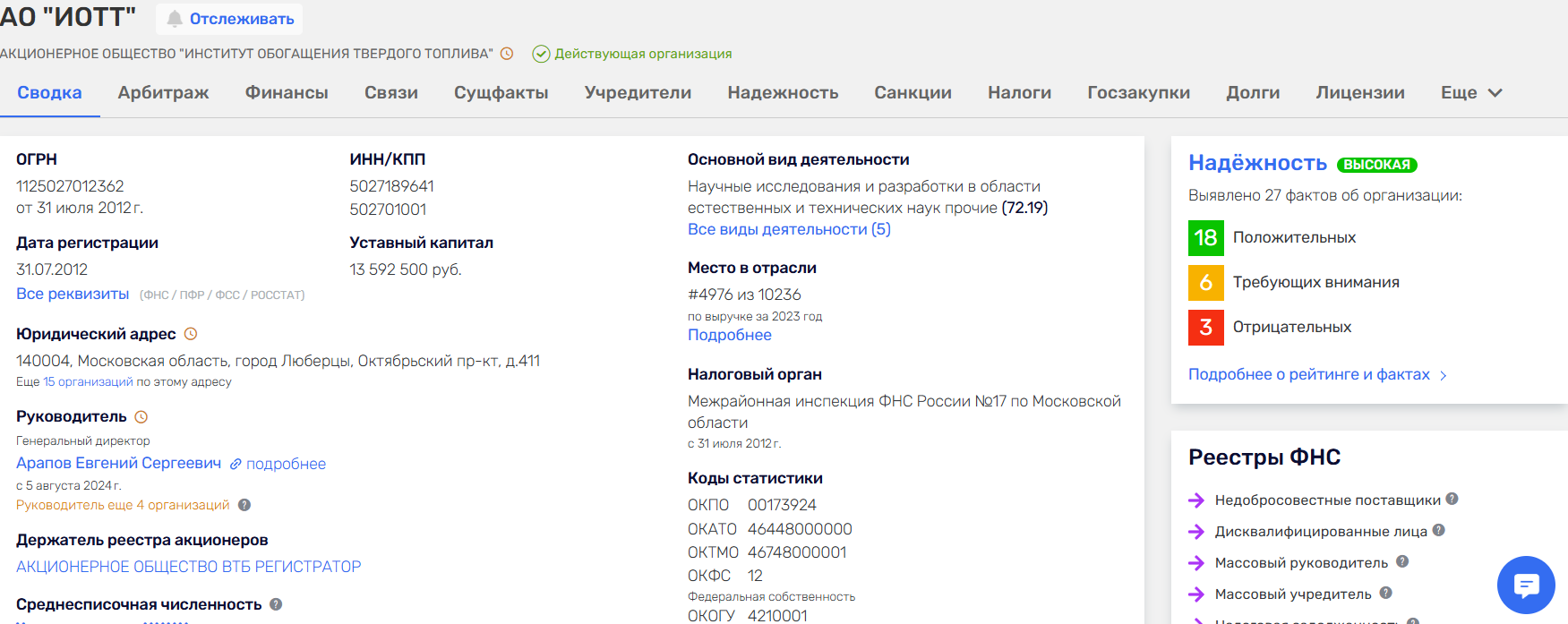Click the Отслеживать button
1568x624 pixels.
click(229, 19)
